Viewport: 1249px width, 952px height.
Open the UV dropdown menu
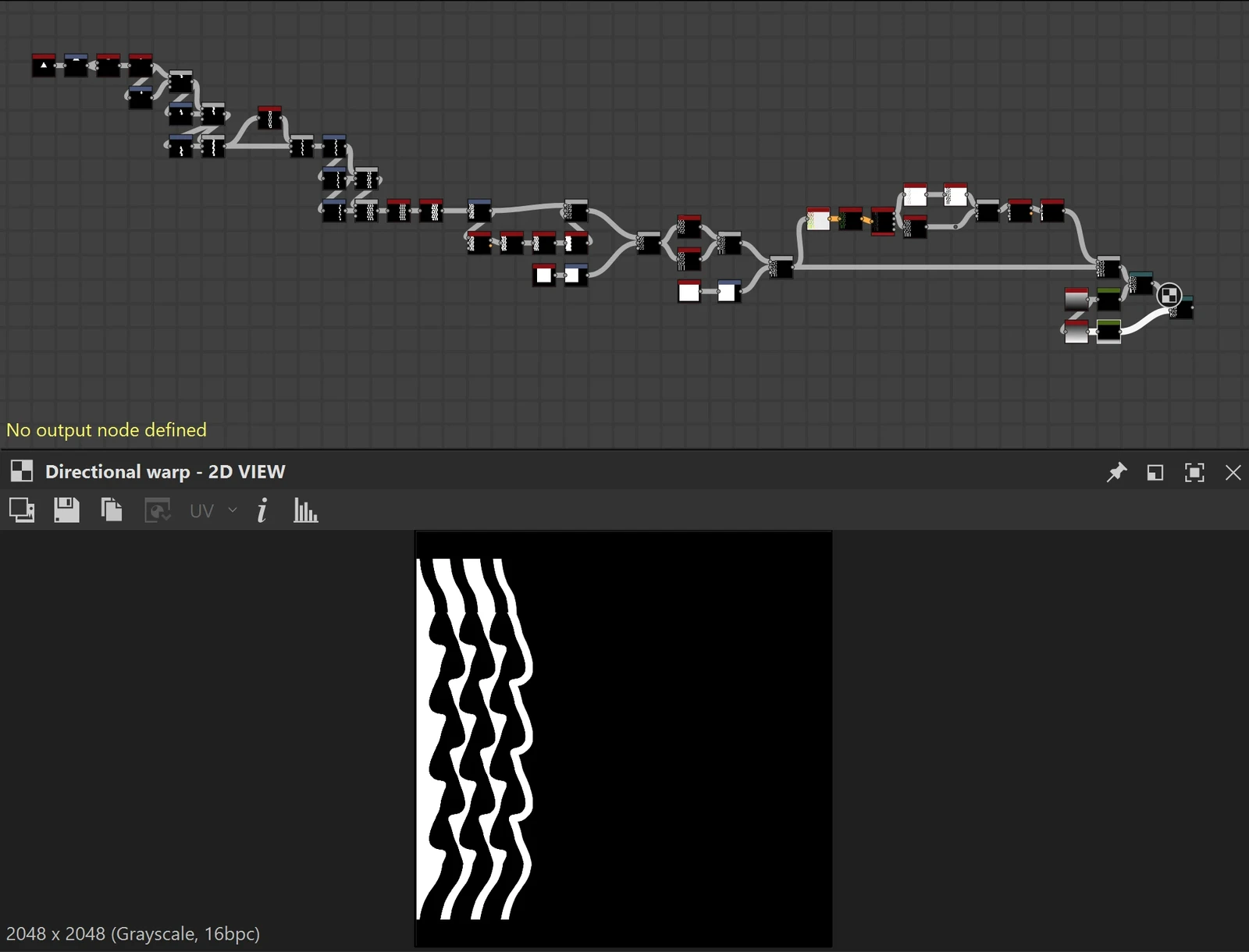(213, 510)
